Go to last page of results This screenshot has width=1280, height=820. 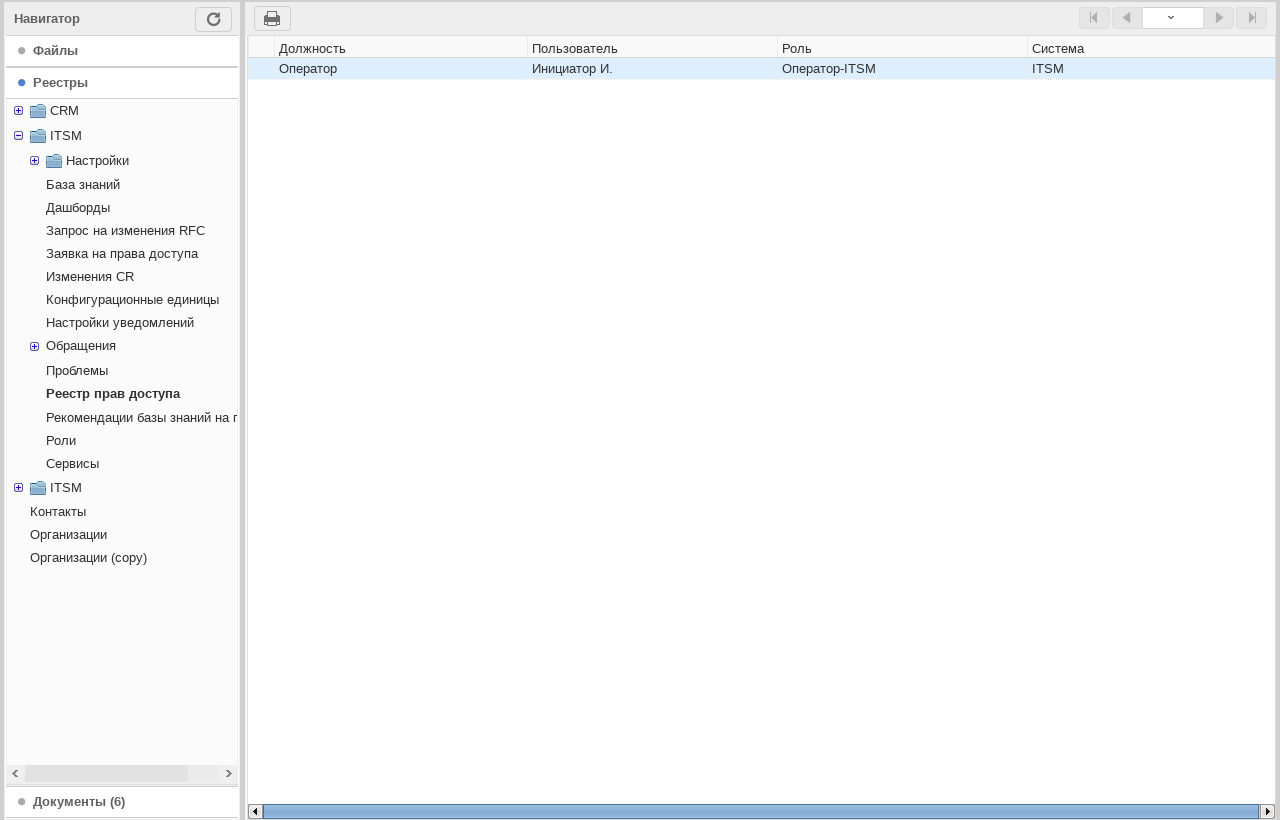1251,18
